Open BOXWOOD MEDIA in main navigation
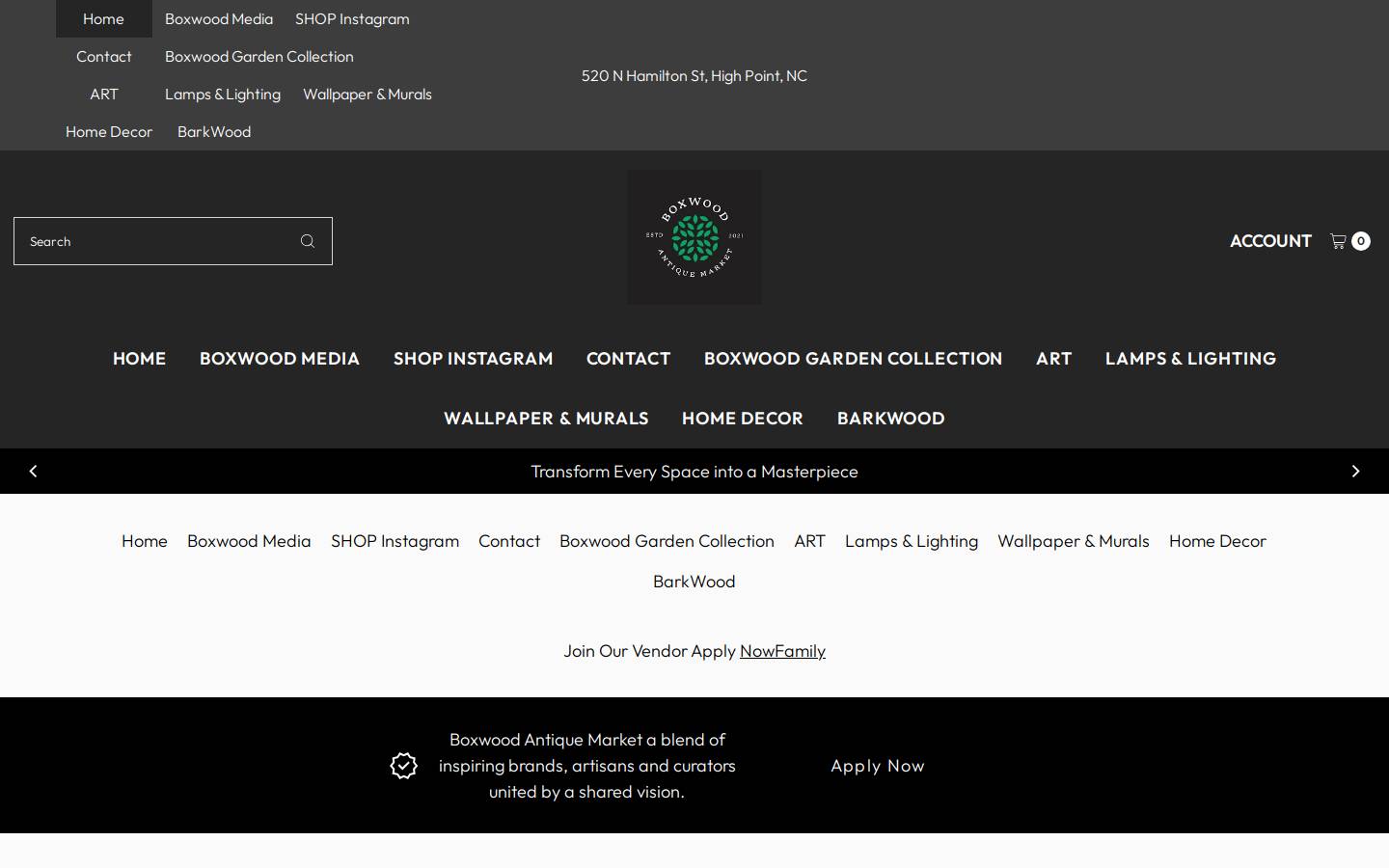 (280, 359)
